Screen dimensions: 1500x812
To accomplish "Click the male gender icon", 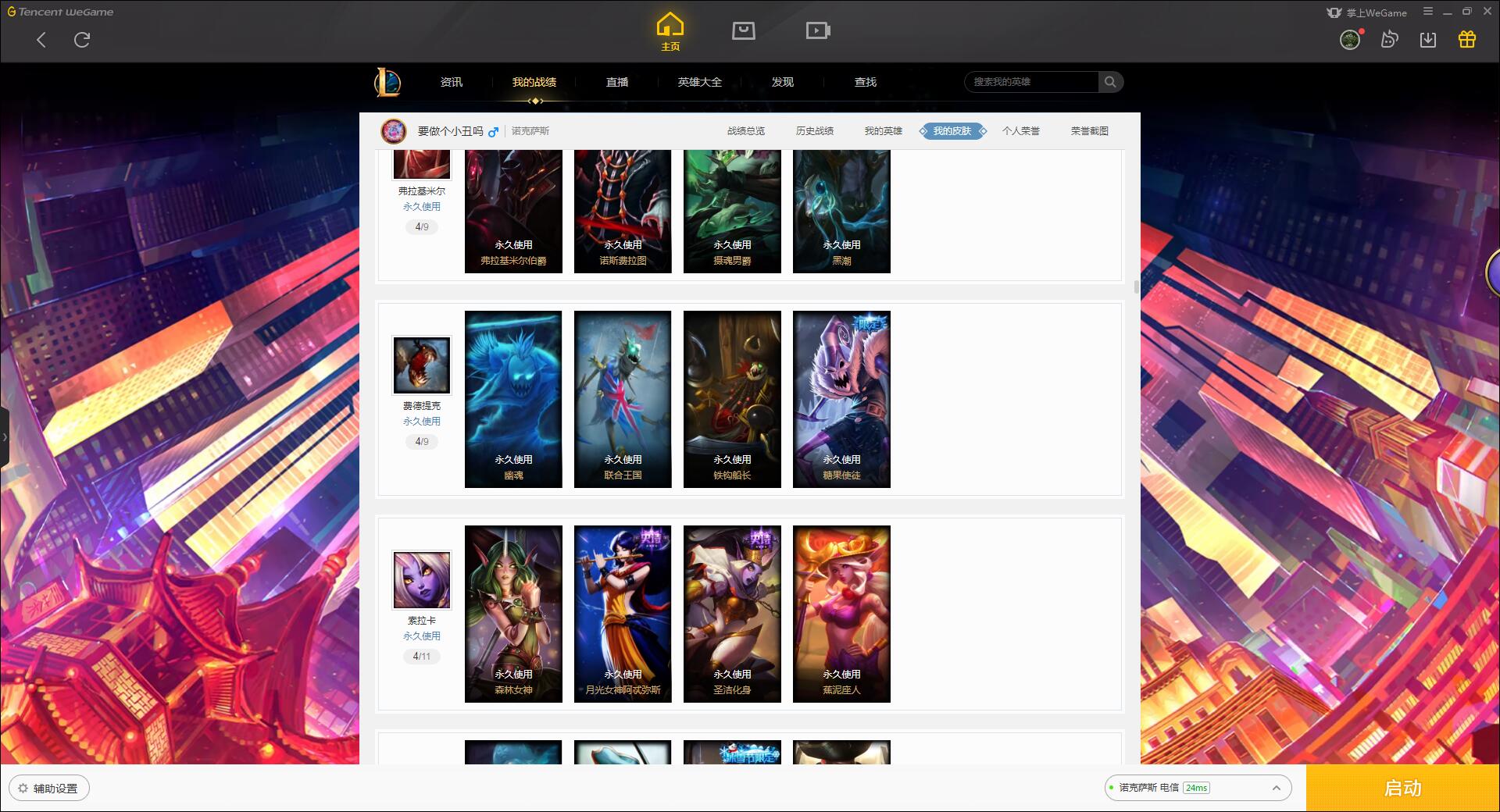I will pyautogui.click(x=493, y=132).
